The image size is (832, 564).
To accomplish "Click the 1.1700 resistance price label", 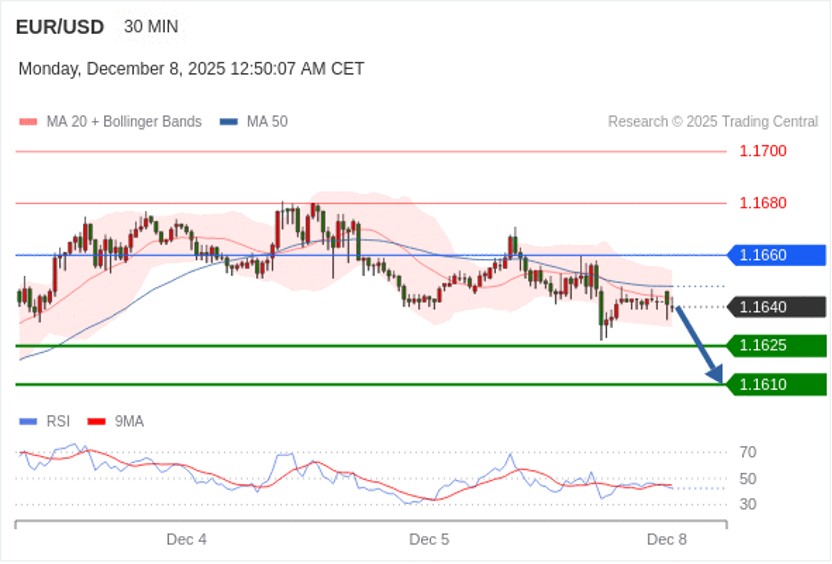I will pyautogui.click(x=763, y=151).
